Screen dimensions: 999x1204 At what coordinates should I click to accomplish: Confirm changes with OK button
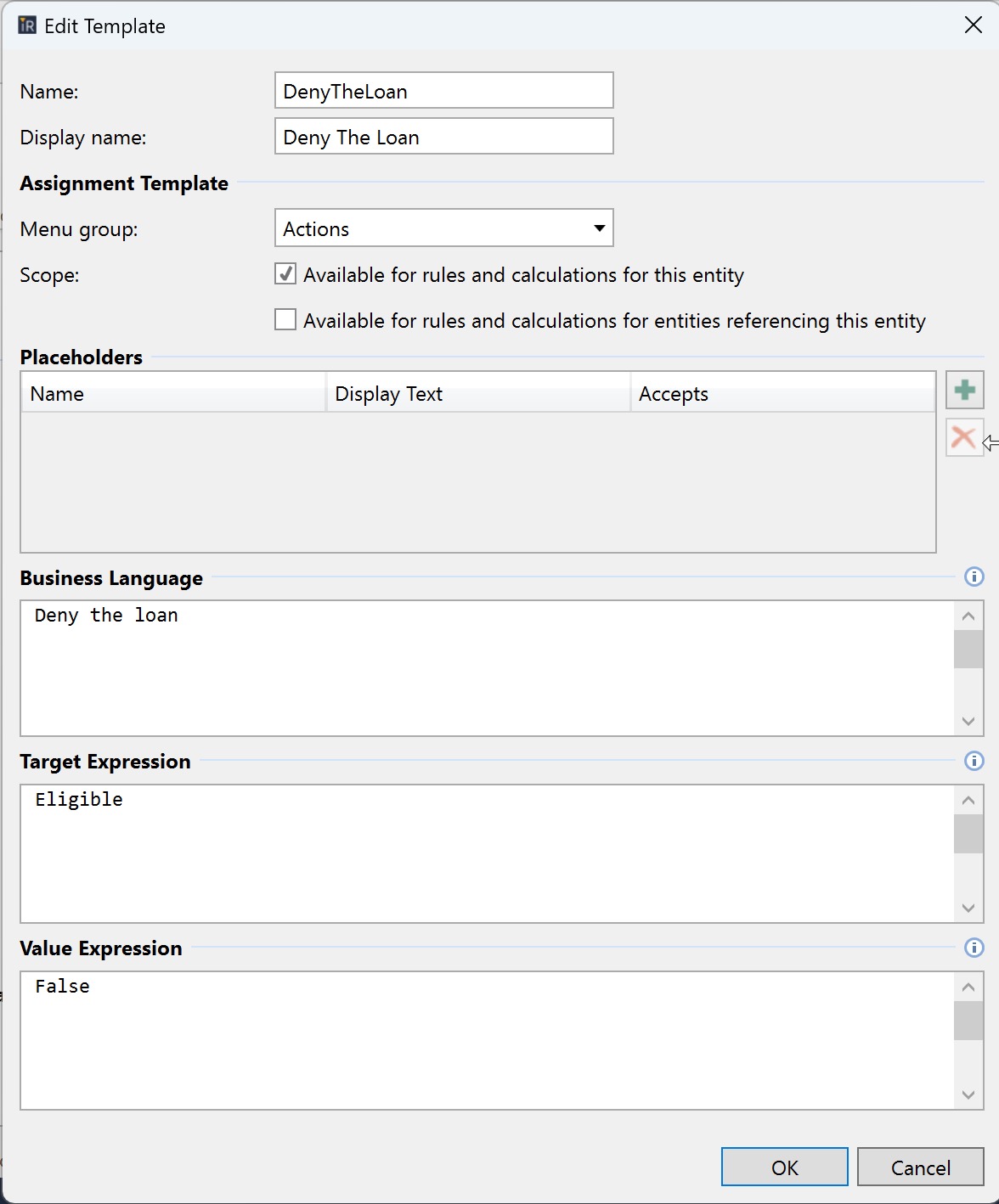[785, 1167]
